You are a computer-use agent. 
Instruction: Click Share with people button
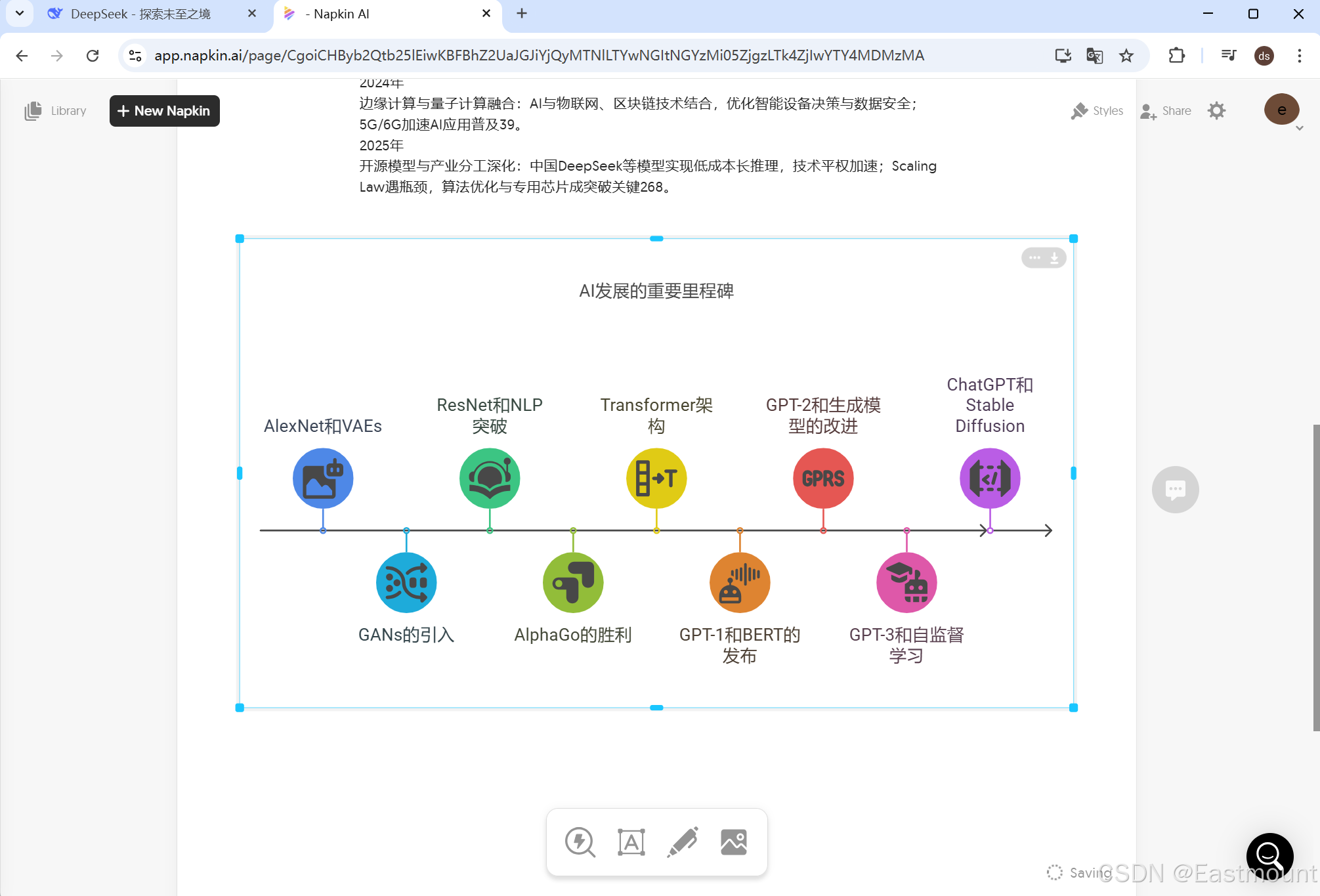click(x=1166, y=111)
